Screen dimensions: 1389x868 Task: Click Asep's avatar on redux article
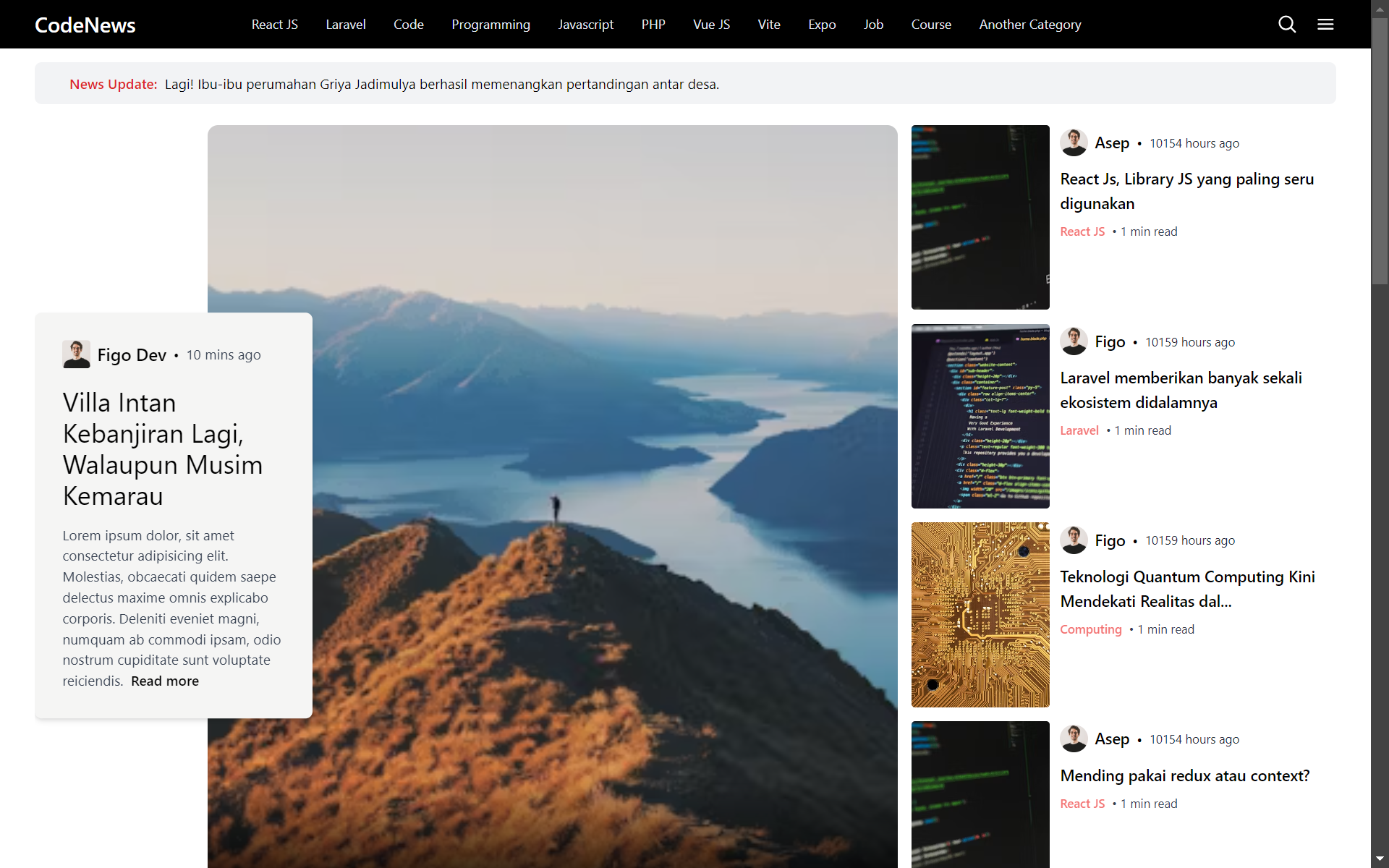[x=1074, y=739]
